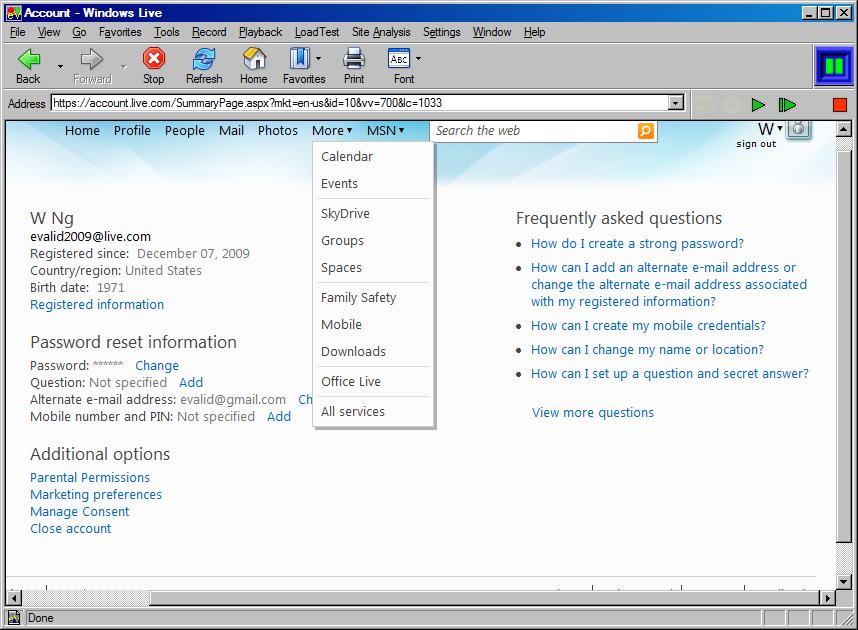Open the MSN dropdown menu
This screenshot has width=858, height=630.
point(385,130)
